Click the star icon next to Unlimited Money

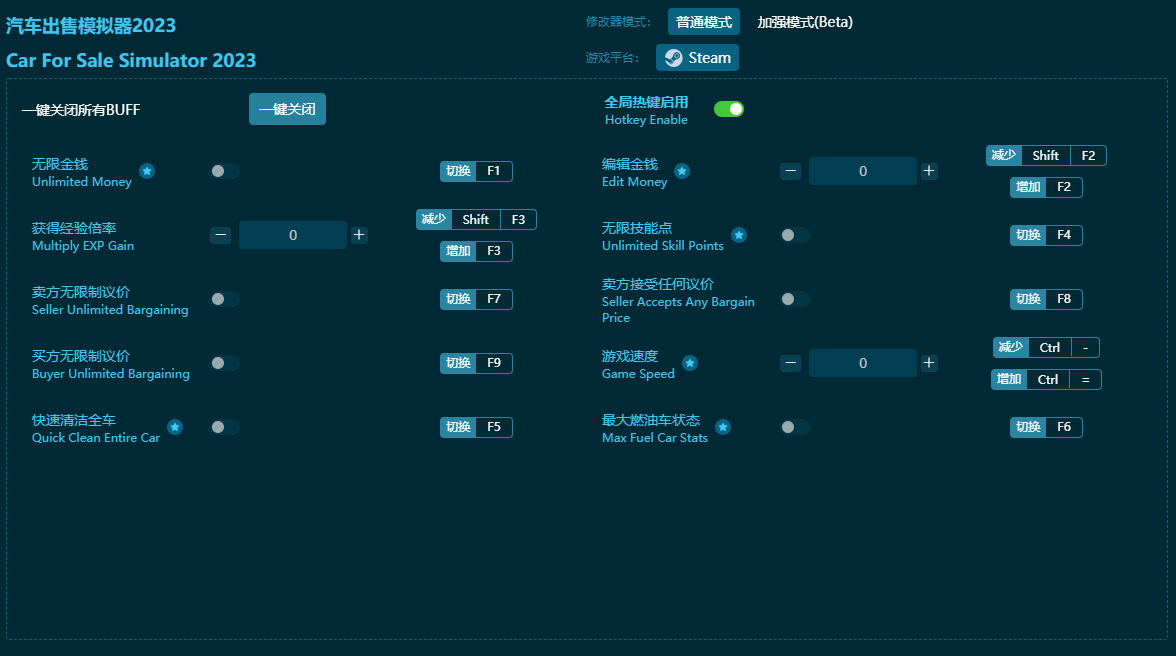pos(147,172)
